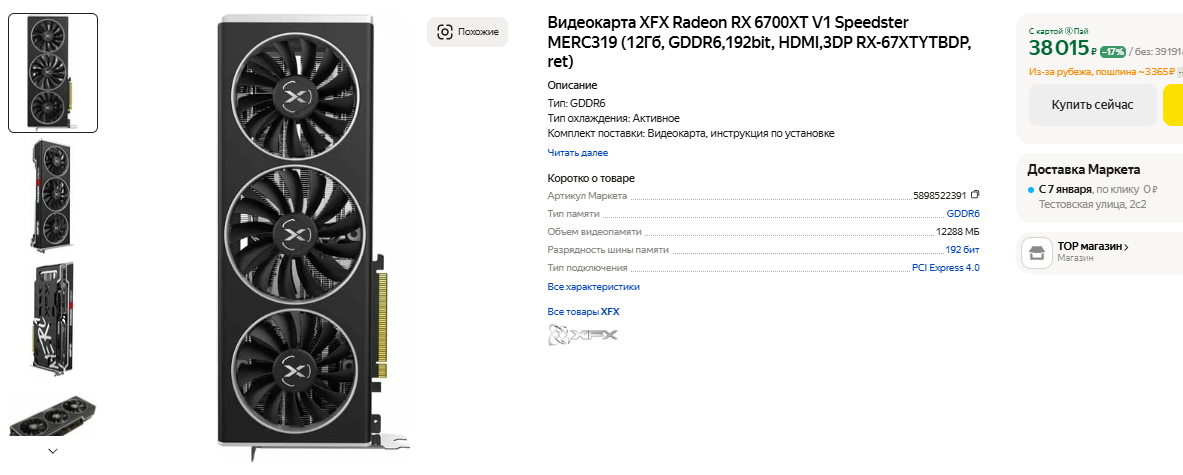The width and height of the screenshot is (1183, 475).
Task: Click the TOP магазин store icon
Action: pyautogui.click(x=1037, y=253)
